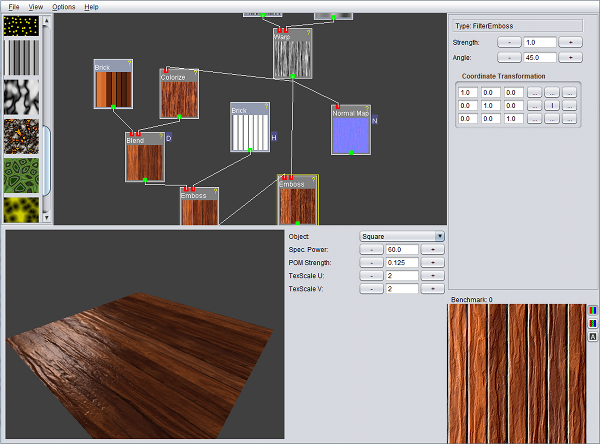This screenshot has width=600, height=444.
Task: Click the D marker beside Blend node
Action: (x=169, y=138)
